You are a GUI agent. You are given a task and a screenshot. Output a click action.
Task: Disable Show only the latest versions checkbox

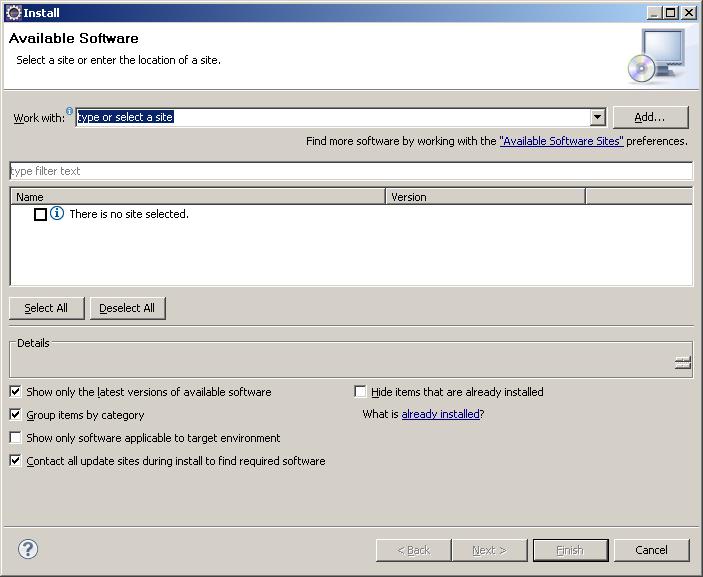(15, 392)
